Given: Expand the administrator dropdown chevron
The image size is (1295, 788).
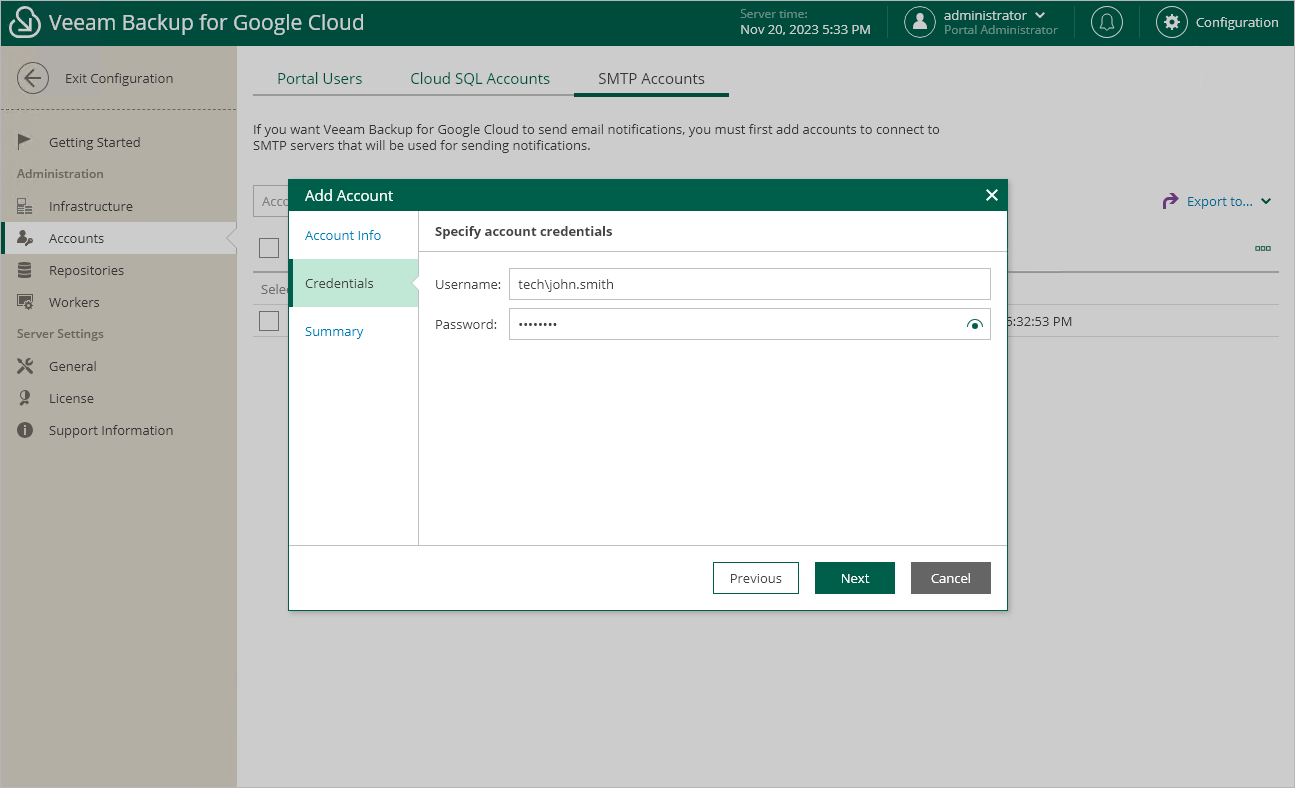Looking at the screenshot, I should 1040,15.
